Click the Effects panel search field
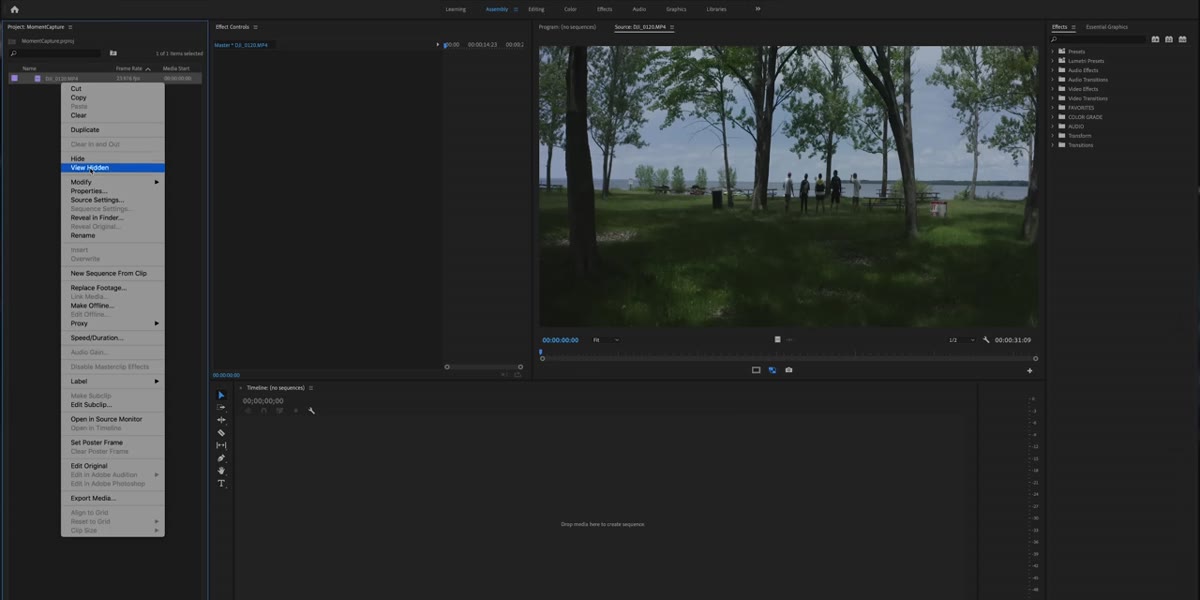 click(x=1096, y=39)
